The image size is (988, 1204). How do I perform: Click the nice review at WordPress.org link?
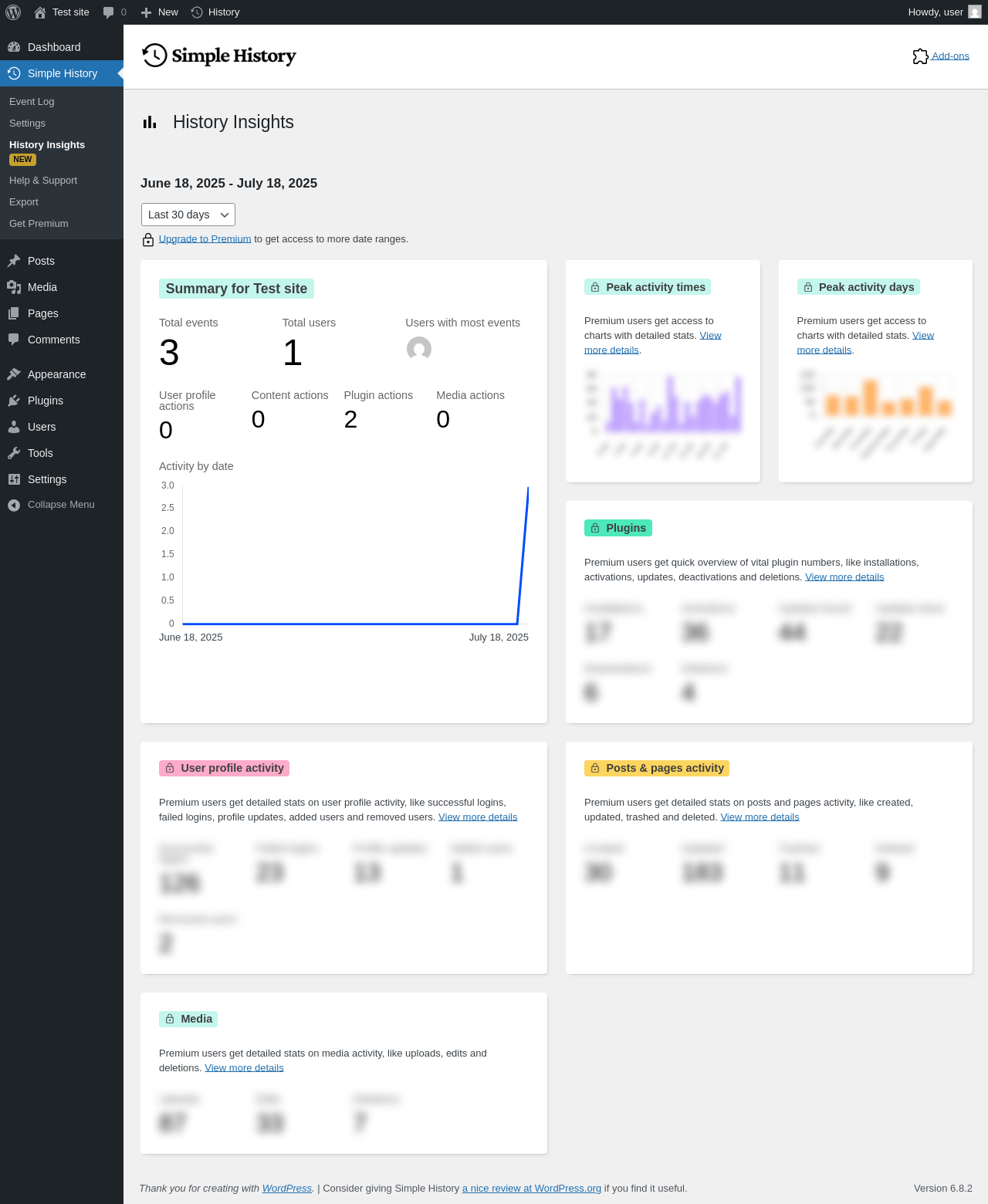coord(532,1189)
